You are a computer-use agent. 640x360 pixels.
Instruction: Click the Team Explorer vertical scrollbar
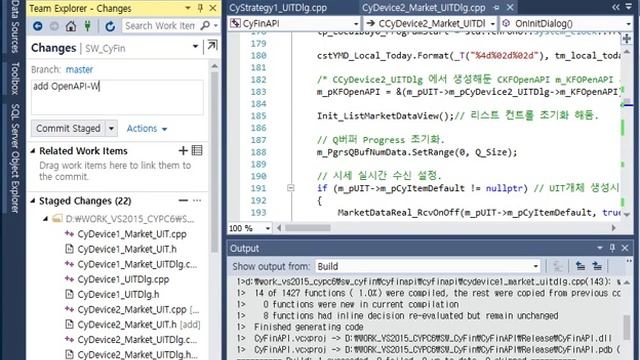point(214,163)
